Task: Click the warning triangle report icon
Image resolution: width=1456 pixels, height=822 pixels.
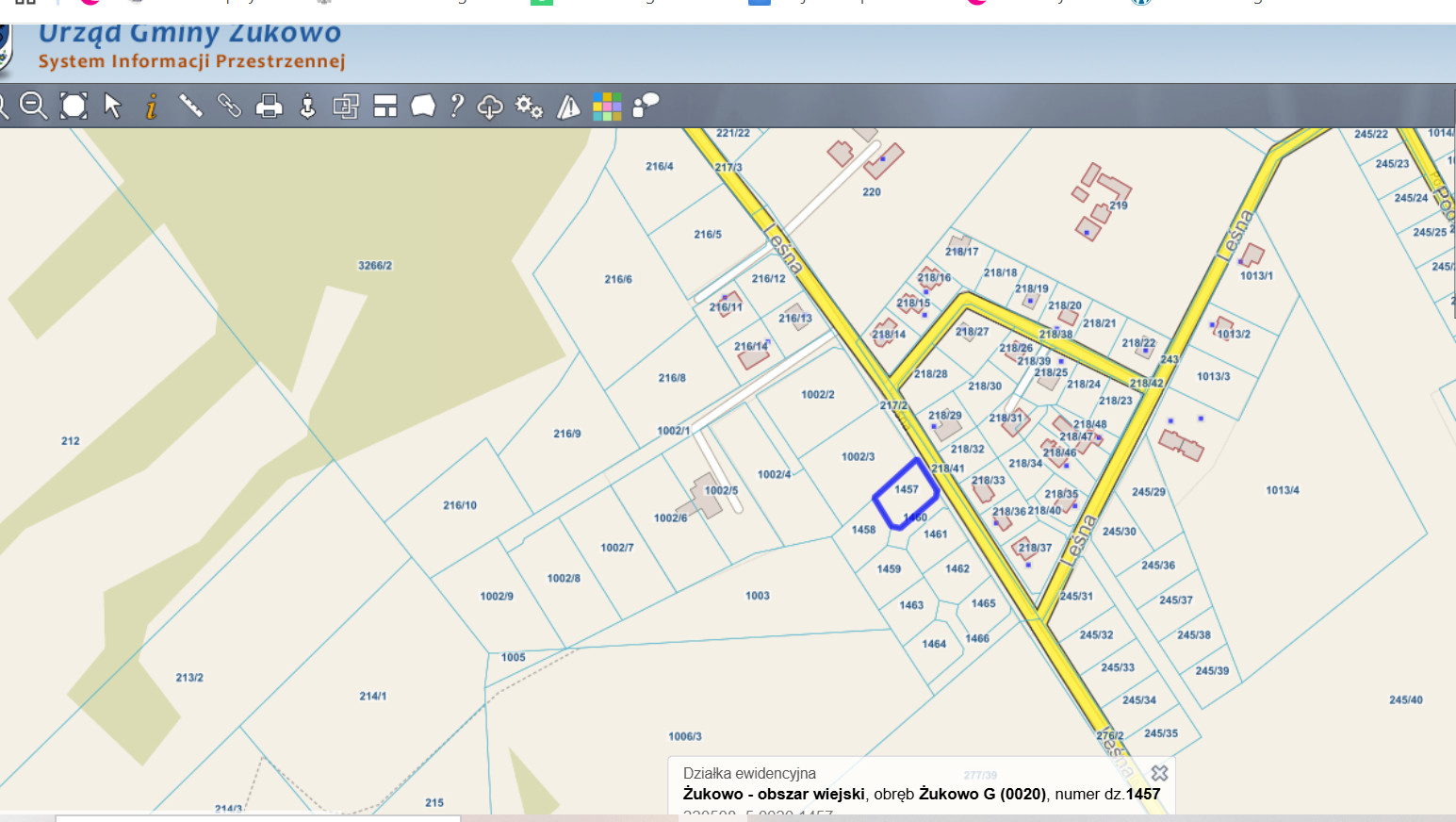Action: [568, 107]
